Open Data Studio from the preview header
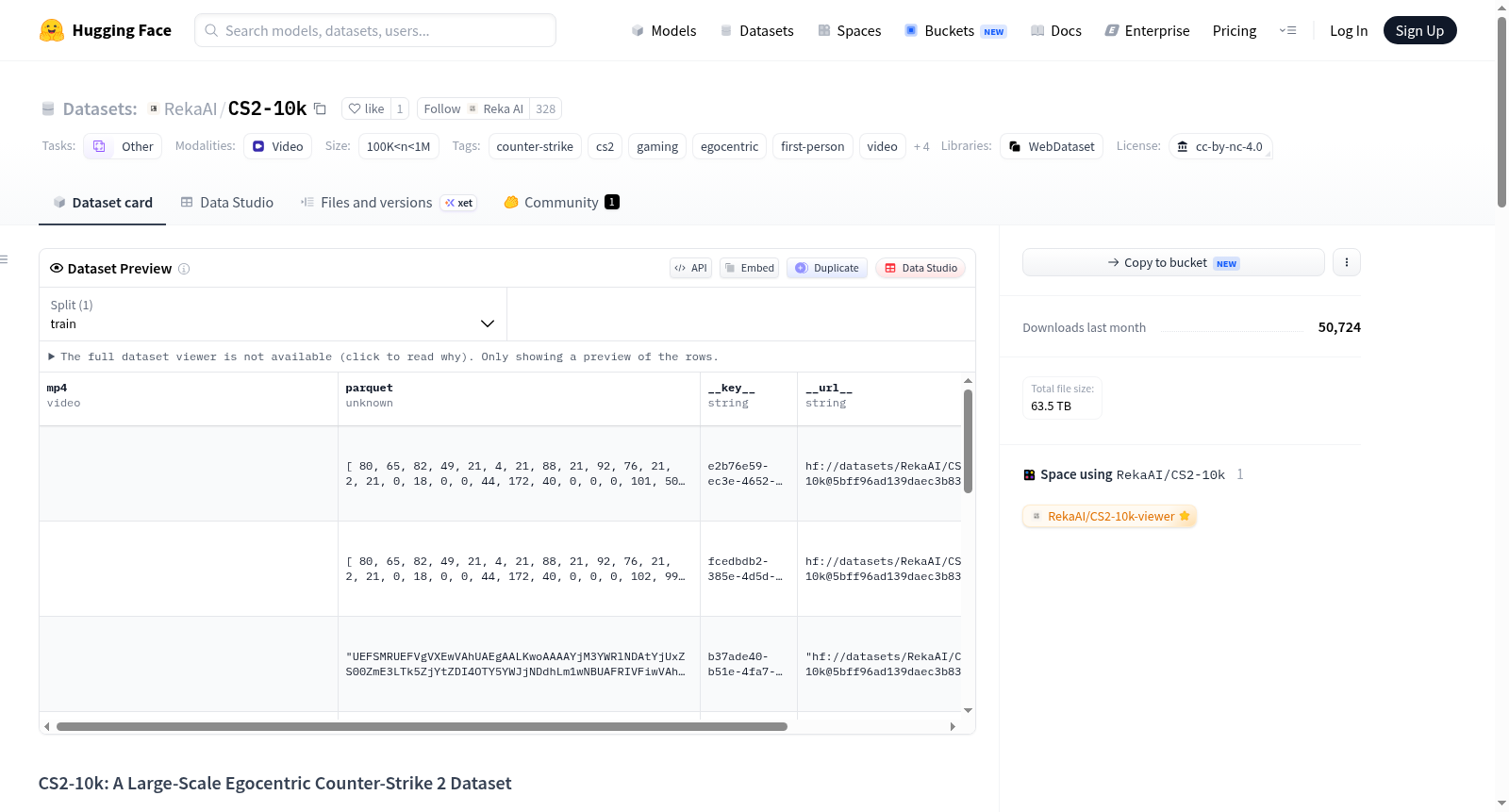This screenshot has width=1509, height=812. [x=920, y=268]
